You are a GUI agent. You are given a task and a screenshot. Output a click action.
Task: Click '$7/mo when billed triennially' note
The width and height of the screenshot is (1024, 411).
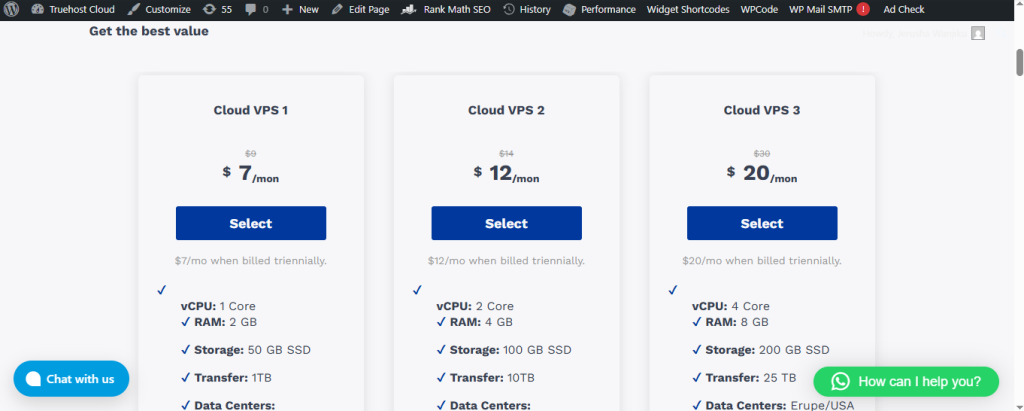point(251,261)
